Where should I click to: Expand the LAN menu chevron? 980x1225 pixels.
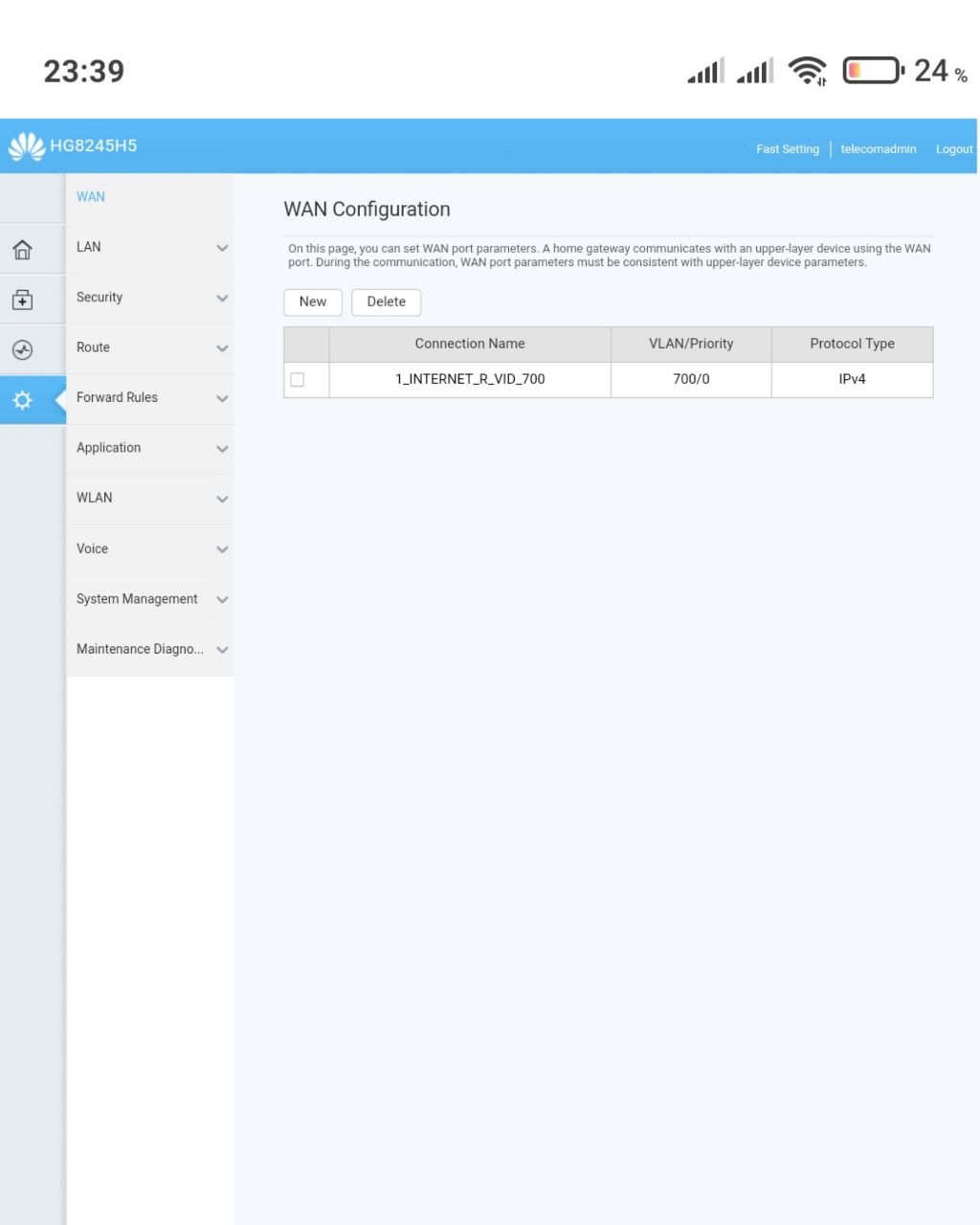tap(222, 248)
